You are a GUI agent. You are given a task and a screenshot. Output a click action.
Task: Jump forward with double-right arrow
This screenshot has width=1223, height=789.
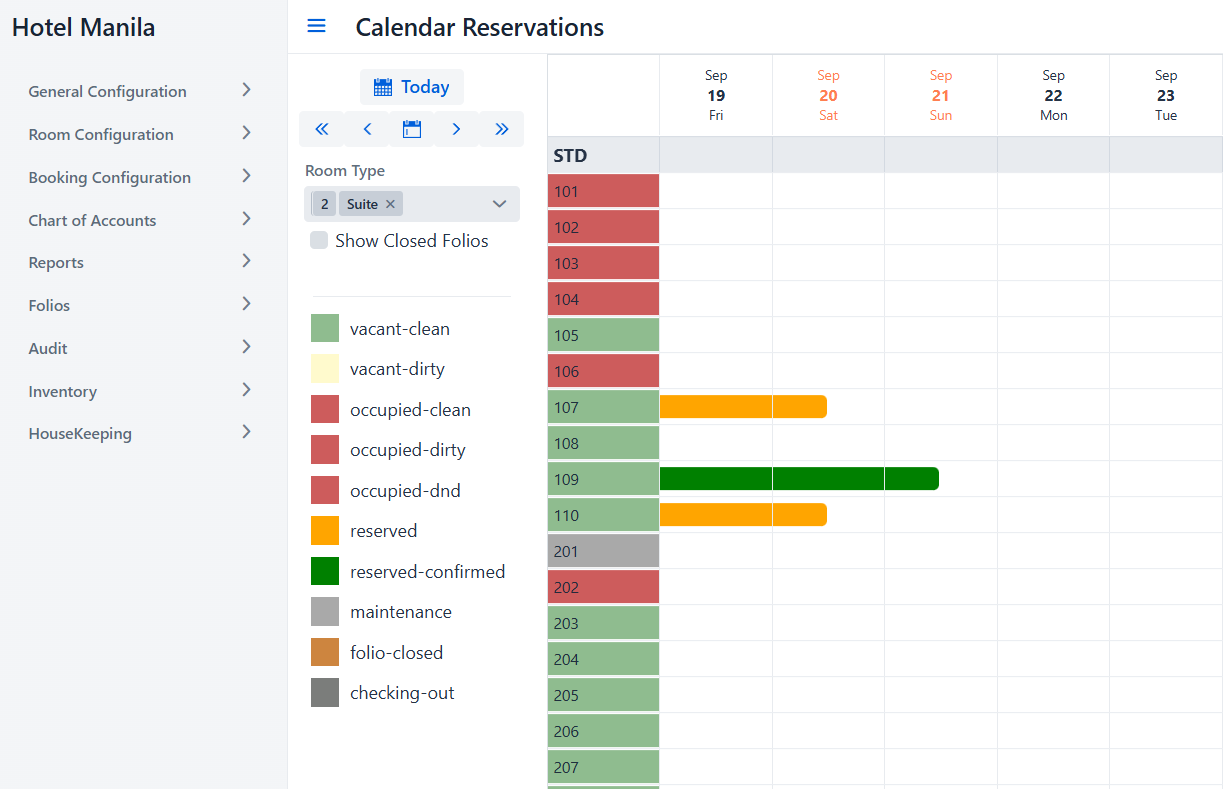(501, 129)
